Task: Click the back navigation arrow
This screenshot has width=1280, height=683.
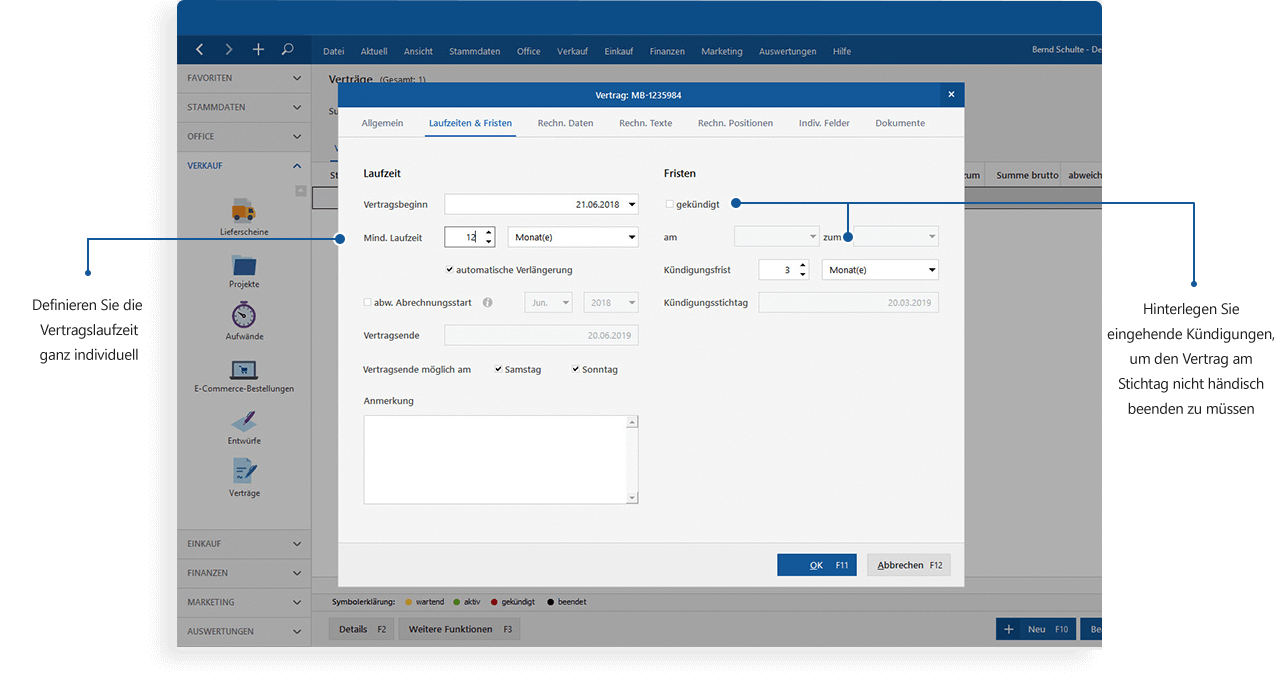Action: tap(200, 49)
